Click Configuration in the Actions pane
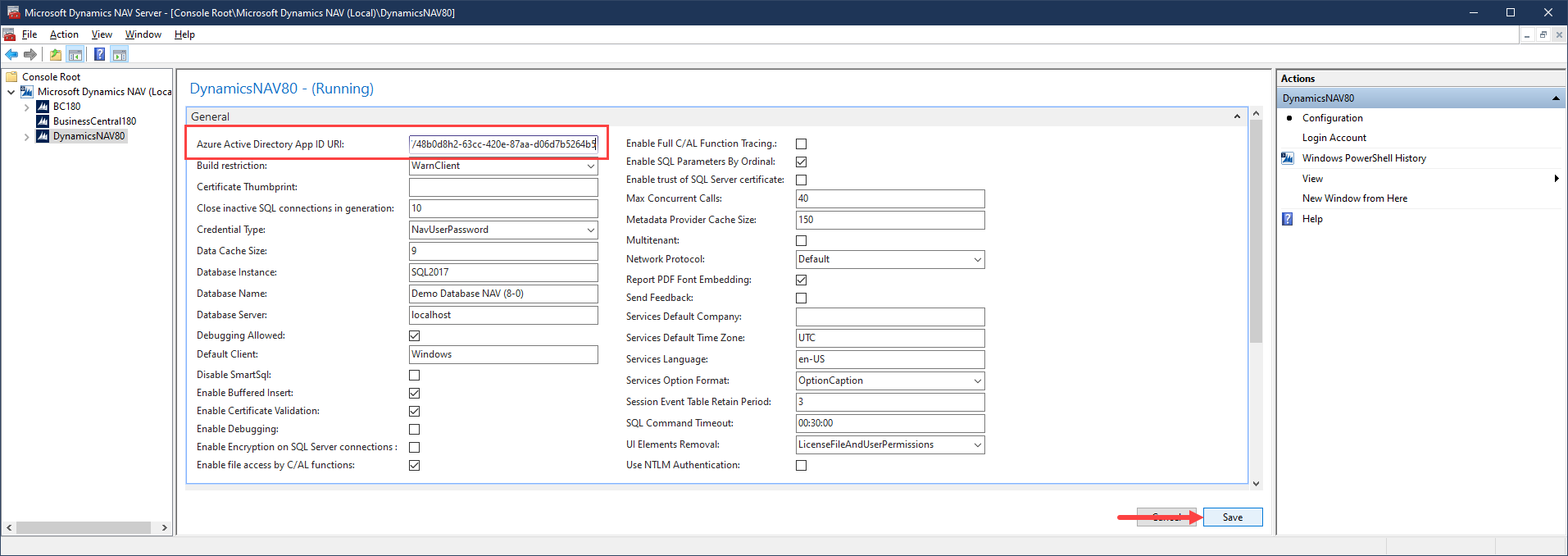The width and height of the screenshot is (1568, 556). [x=1332, y=118]
